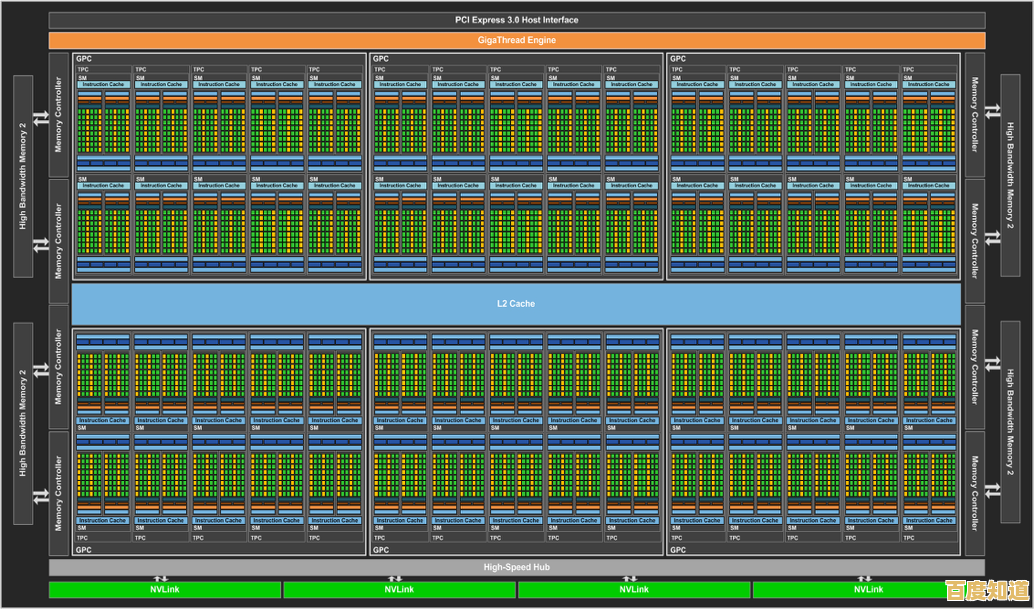Click the bottommost arrow icon on right edge
1034x609 pixels.
pos(992,488)
